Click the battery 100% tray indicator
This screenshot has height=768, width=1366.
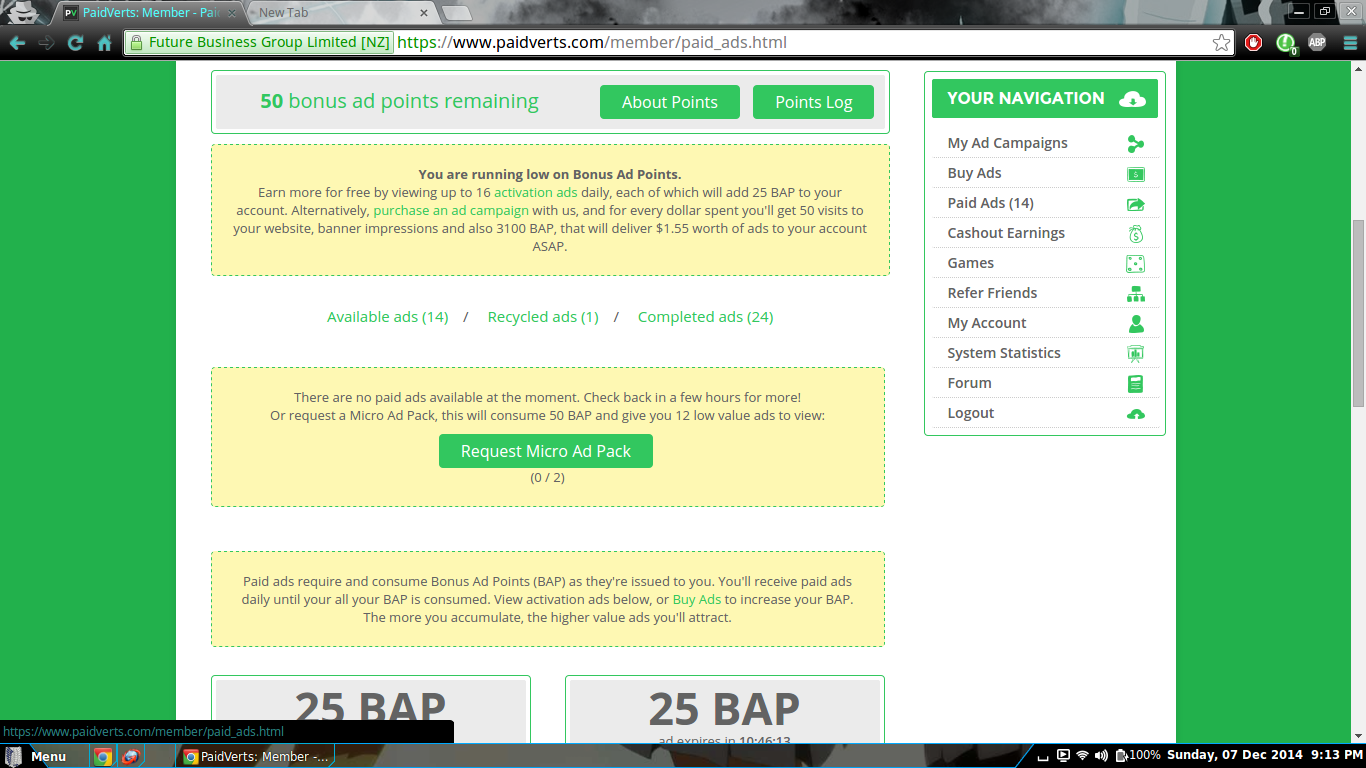[x=1138, y=756]
